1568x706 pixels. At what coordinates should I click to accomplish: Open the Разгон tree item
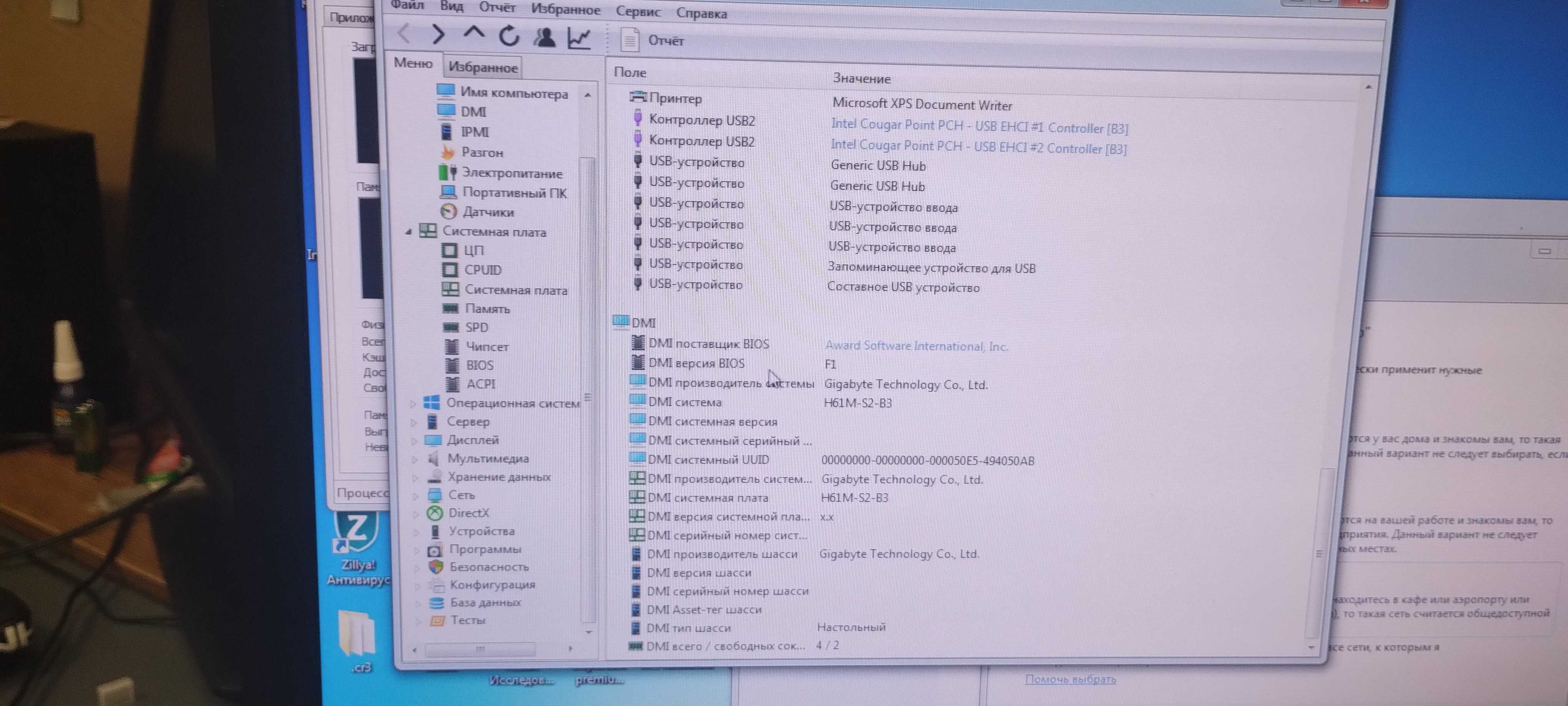471,152
